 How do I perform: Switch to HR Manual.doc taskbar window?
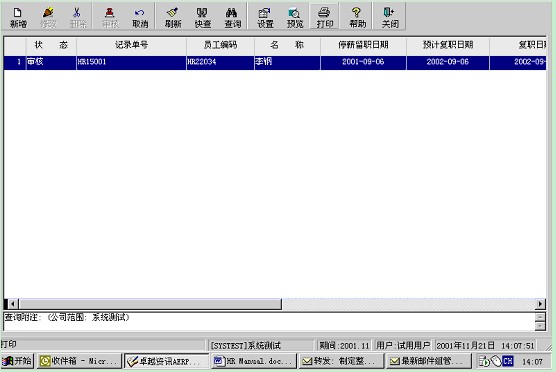pyautogui.click(x=254, y=361)
